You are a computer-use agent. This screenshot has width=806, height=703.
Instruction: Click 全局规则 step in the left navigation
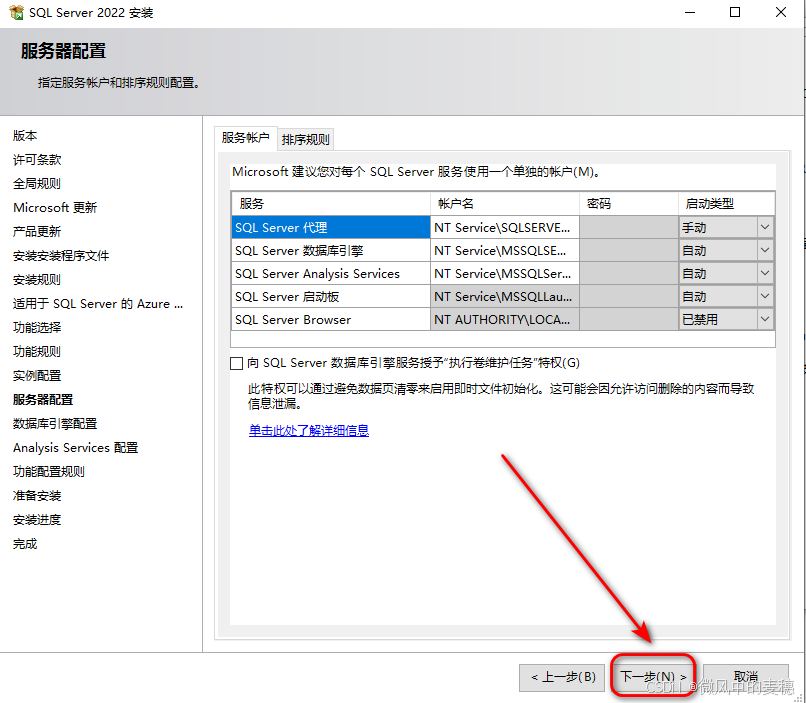pyautogui.click(x=37, y=183)
